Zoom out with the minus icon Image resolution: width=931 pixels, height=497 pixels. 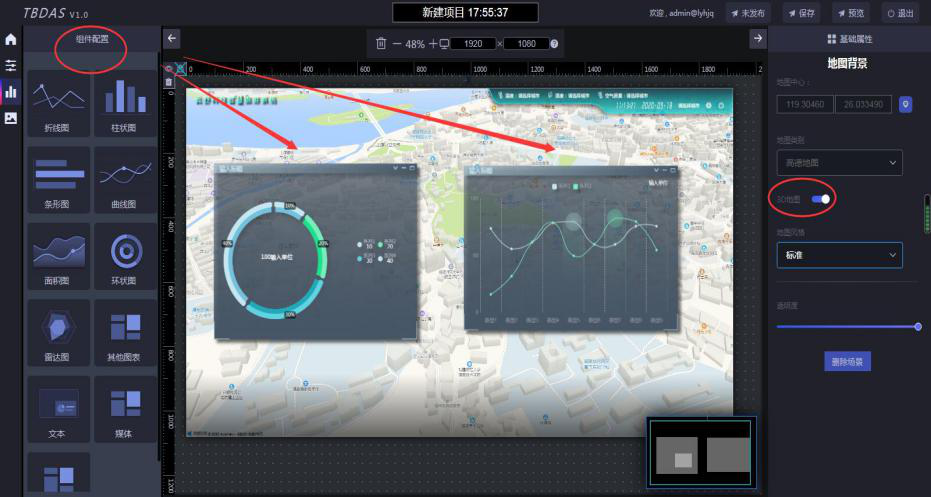(x=397, y=44)
